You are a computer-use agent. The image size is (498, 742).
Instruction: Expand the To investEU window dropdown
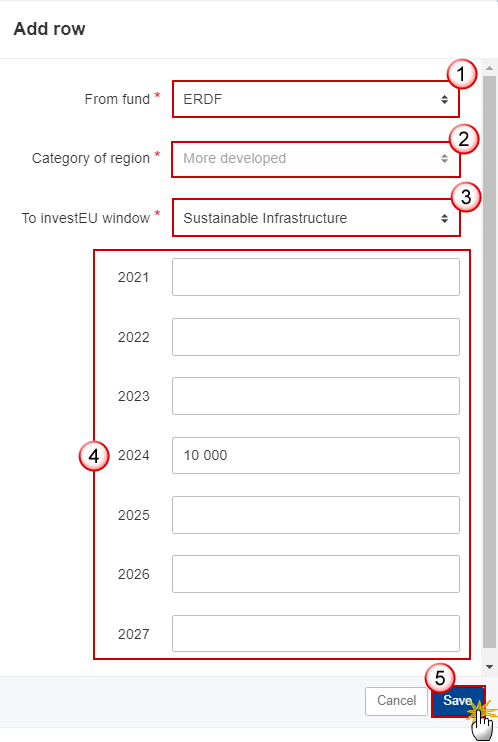click(x=316, y=218)
